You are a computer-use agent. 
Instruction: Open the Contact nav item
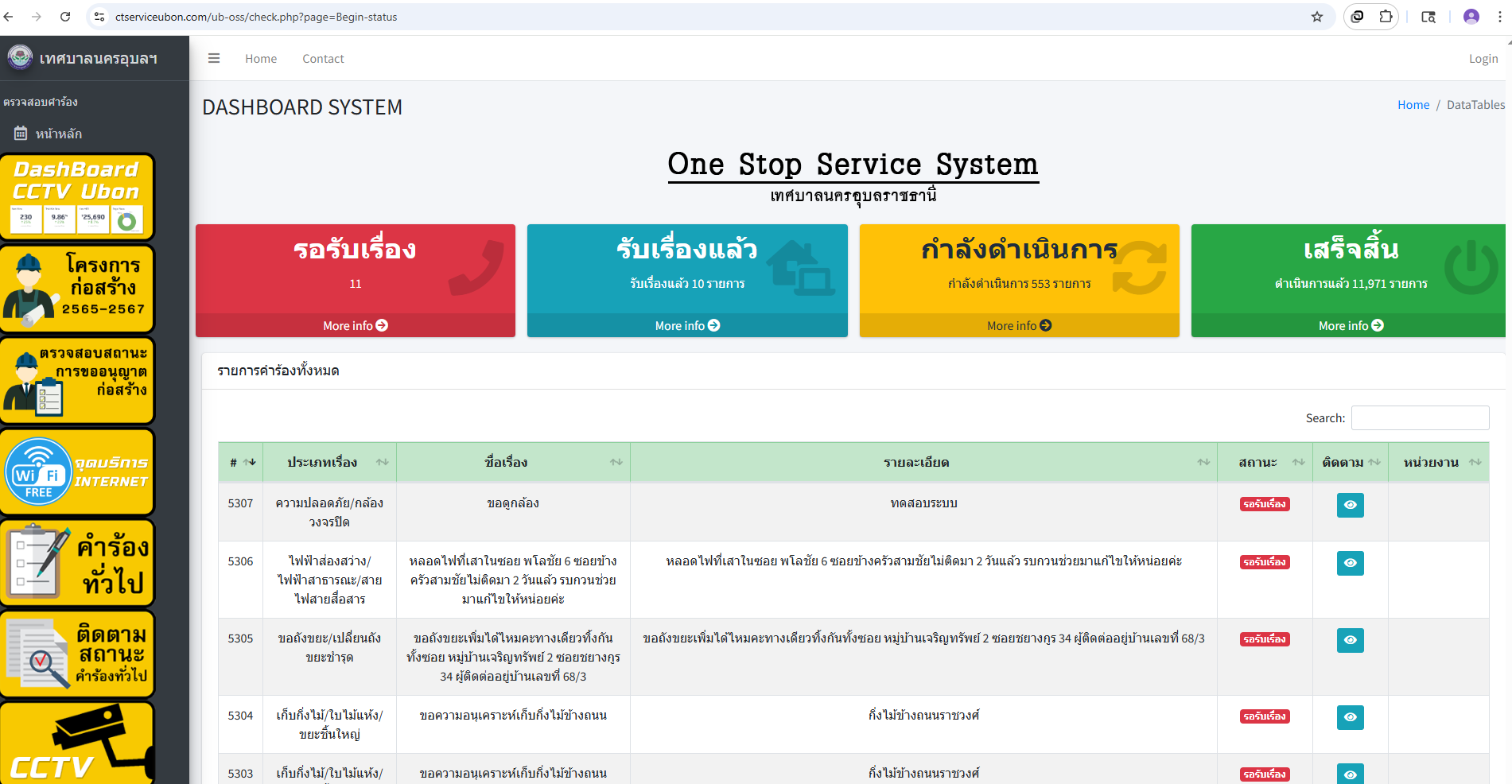pyautogui.click(x=323, y=59)
